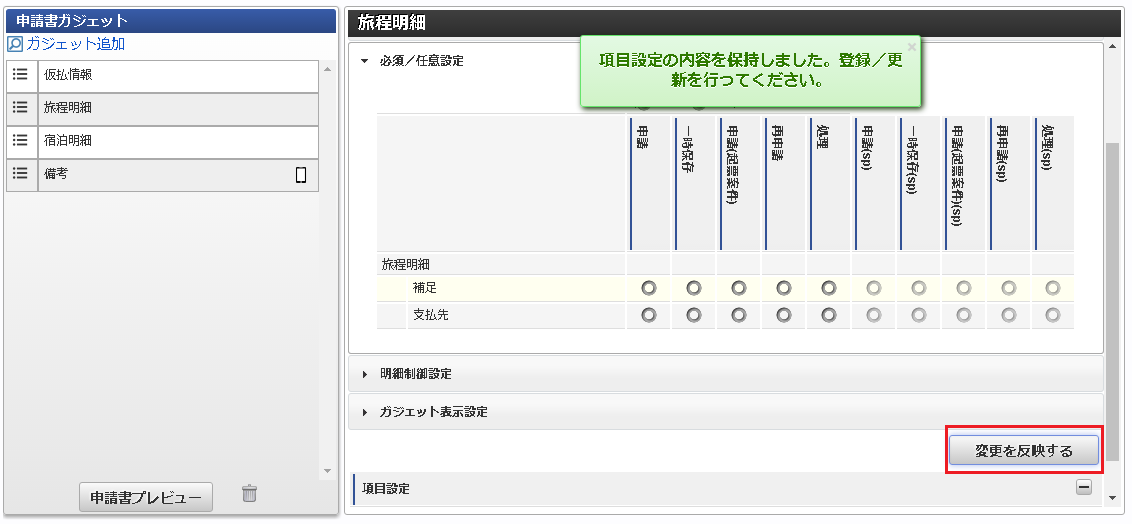This screenshot has width=1132, height=524.
Task: Click the drag handle icon beside 仮払情報
Action: 19,75
